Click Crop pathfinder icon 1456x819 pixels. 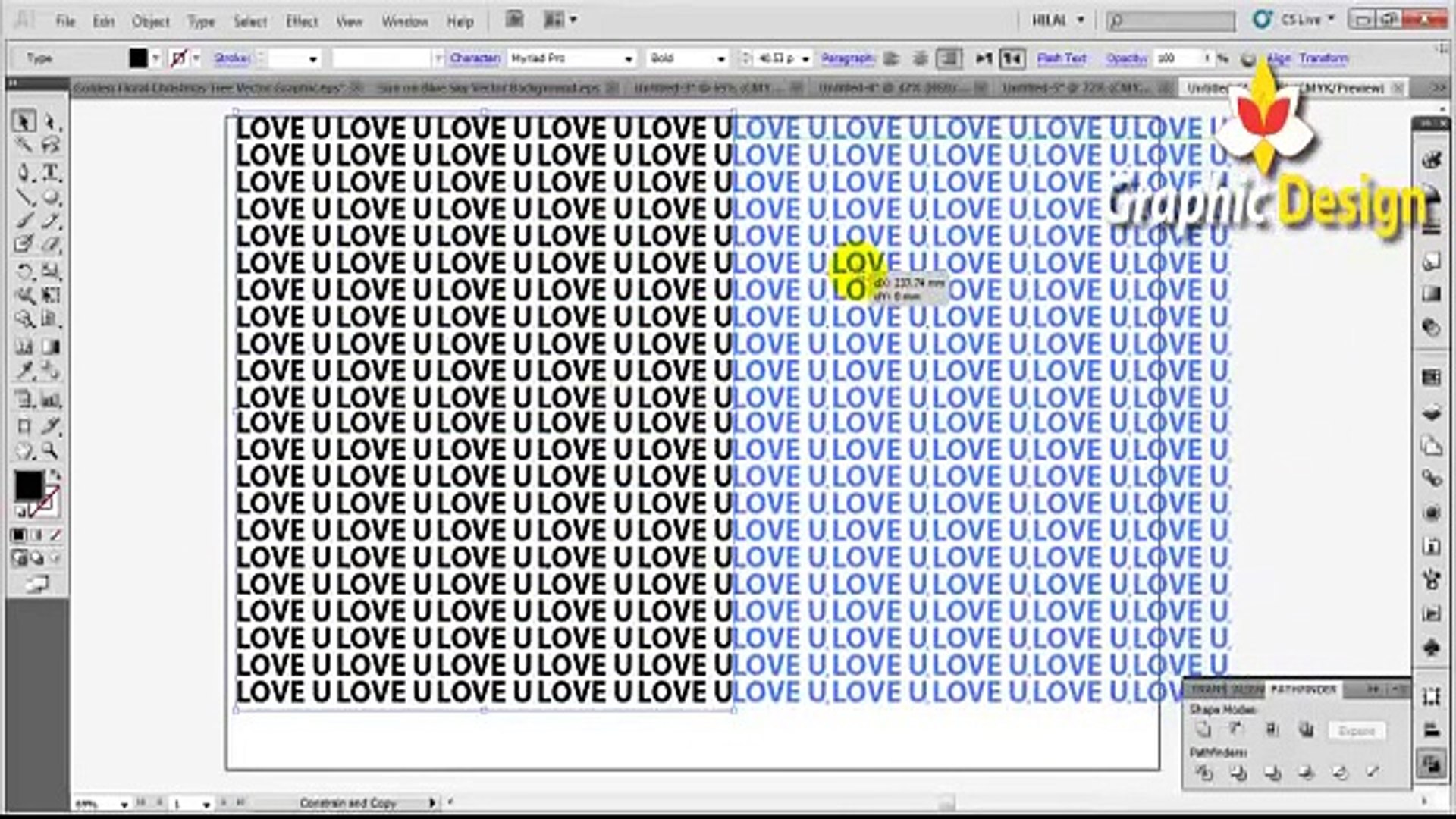pyautogui.click(x=1306, y=773)
